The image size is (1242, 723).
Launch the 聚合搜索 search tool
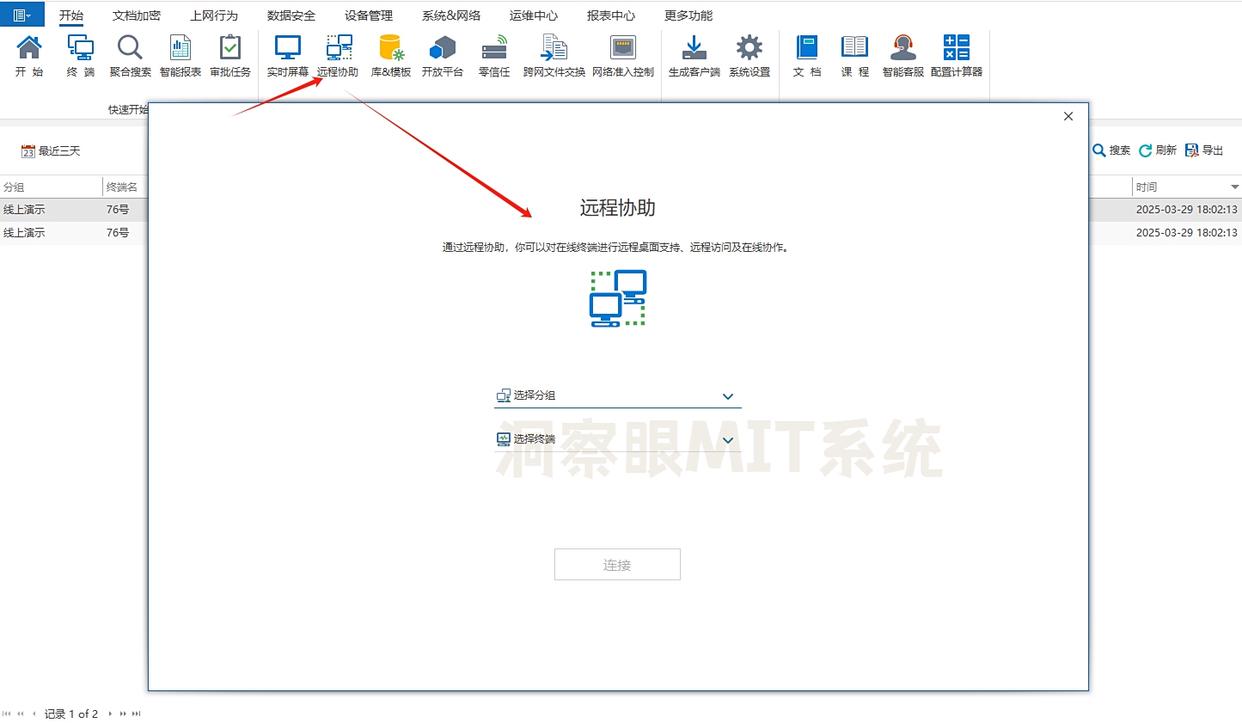[130, 56]
